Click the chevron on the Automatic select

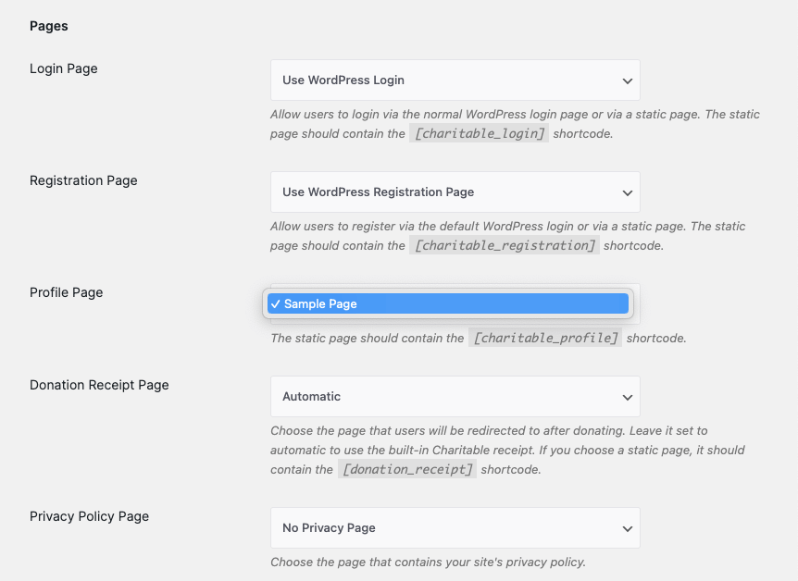(x=627, y=397)
